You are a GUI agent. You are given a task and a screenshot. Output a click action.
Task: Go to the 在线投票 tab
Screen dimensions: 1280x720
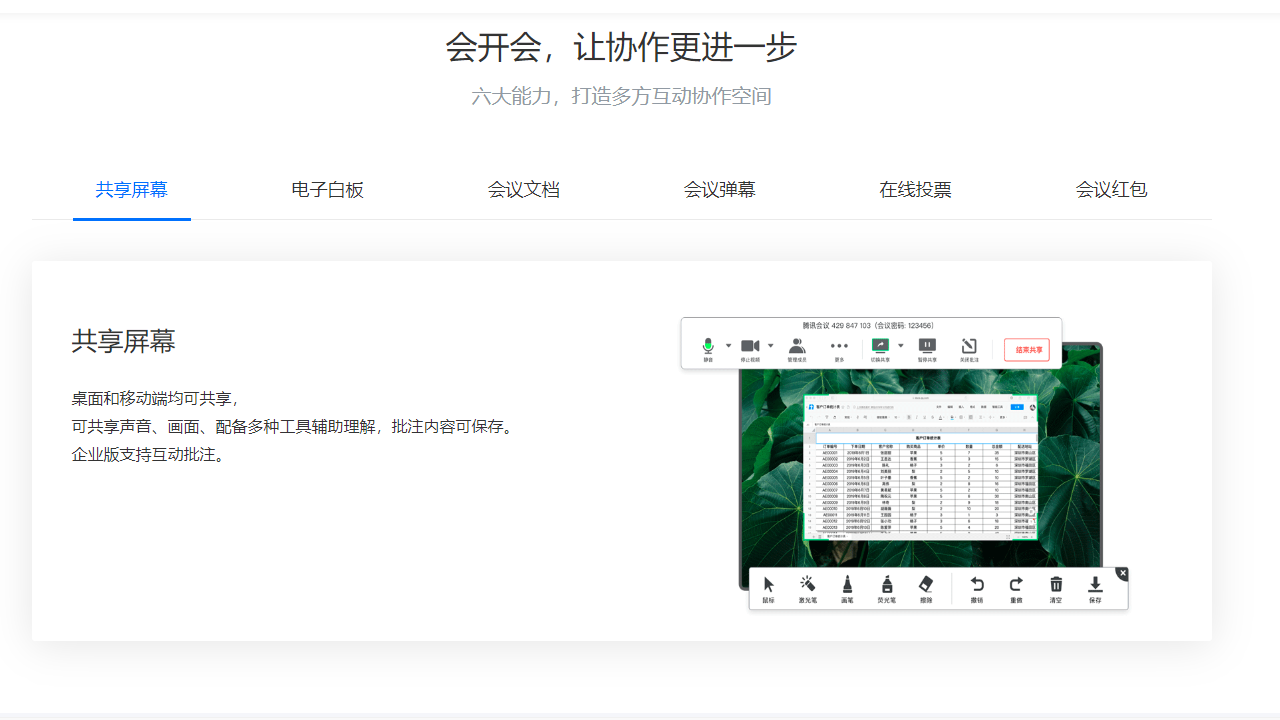(x=915, y=190)
